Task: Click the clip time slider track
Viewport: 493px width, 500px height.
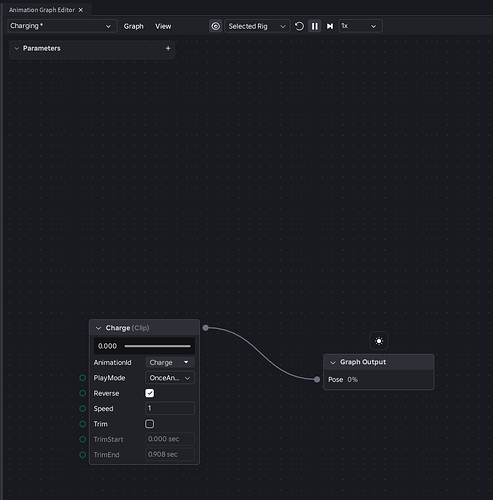Action: pos(157,346)
